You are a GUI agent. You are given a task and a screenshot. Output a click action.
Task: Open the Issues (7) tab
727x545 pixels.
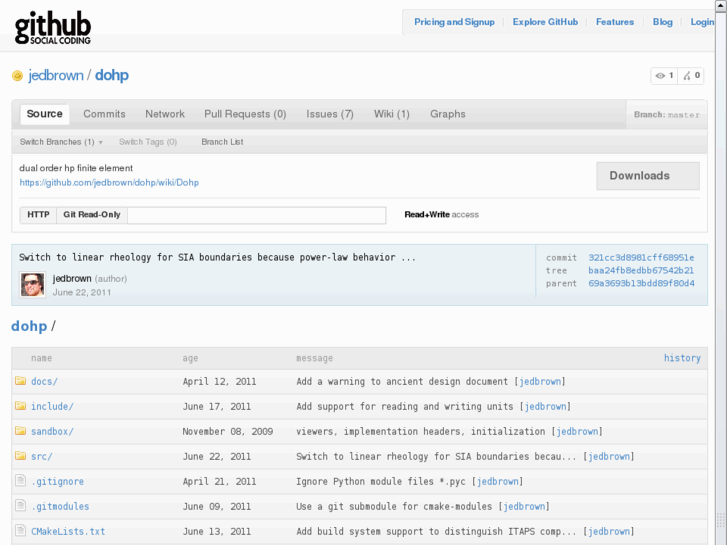coord(330,114)
